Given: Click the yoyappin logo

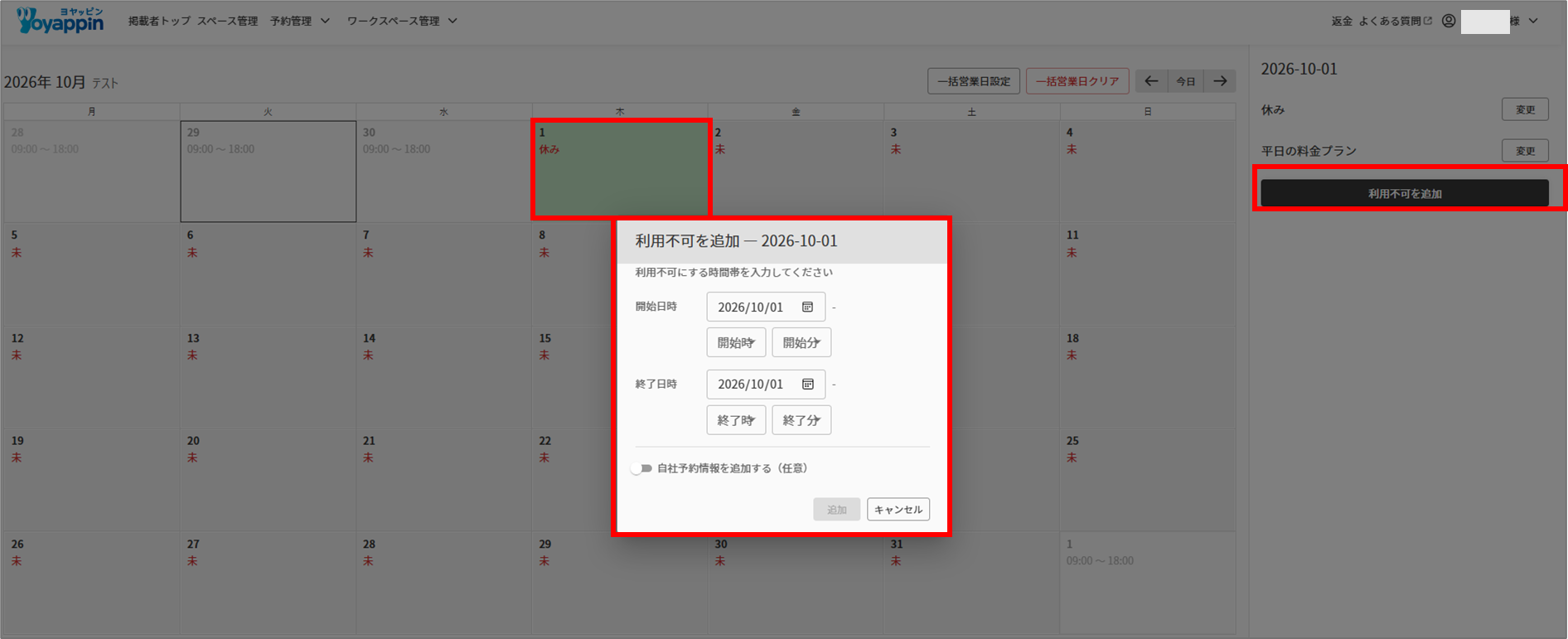Looking at the screenshot, I should click(60, 20).
